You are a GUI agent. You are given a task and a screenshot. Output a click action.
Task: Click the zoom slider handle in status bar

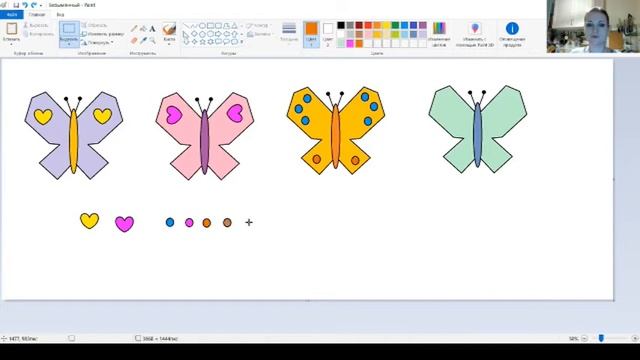tap(601, 338)
